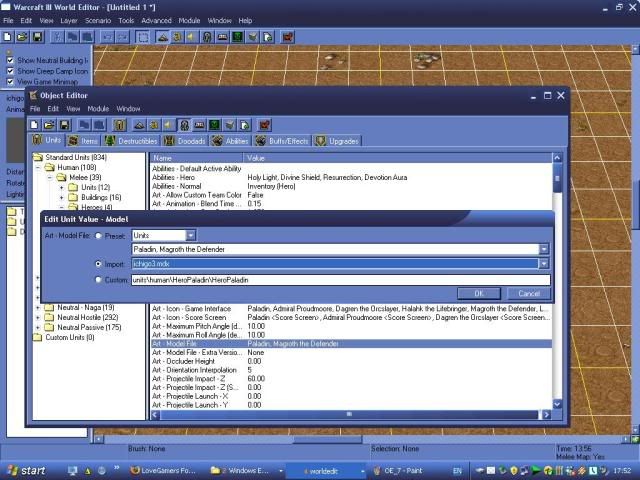Click Open folder icon in Object Editor toolbar
Image resolution: width=640 pixels, height=480 pixels.
(x=49, y=125)
